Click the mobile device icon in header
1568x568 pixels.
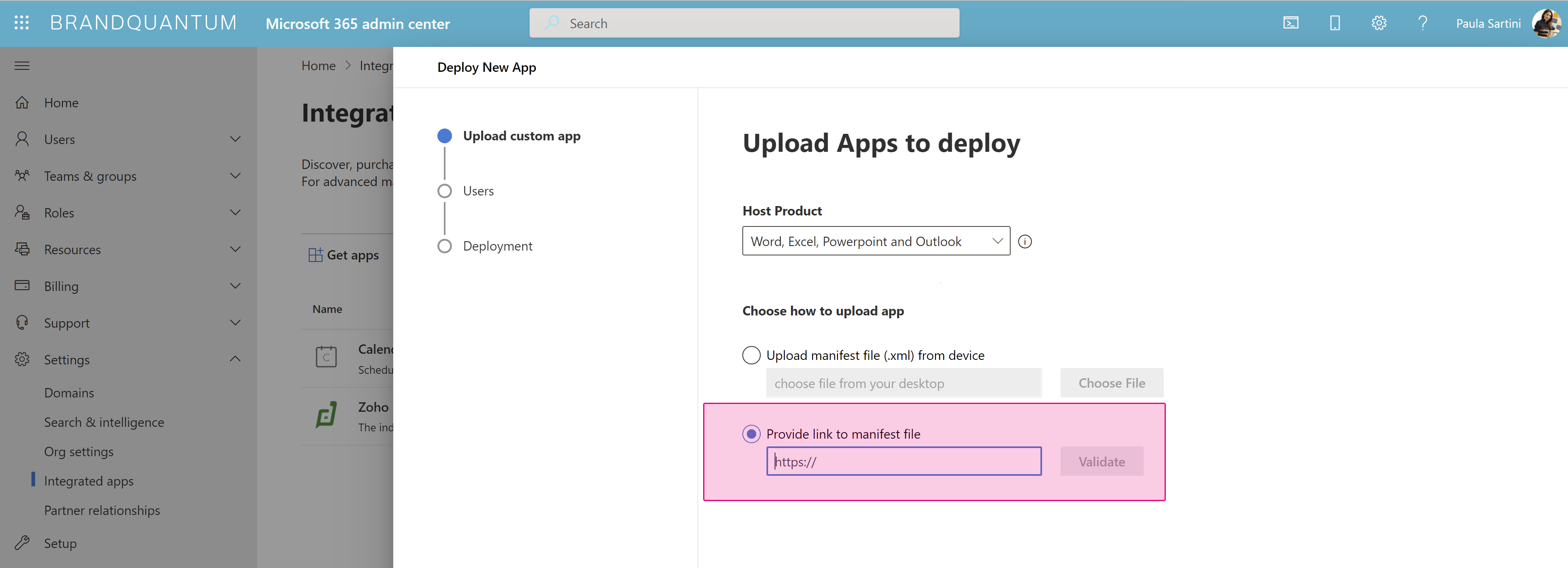[x=1334, y=23]
